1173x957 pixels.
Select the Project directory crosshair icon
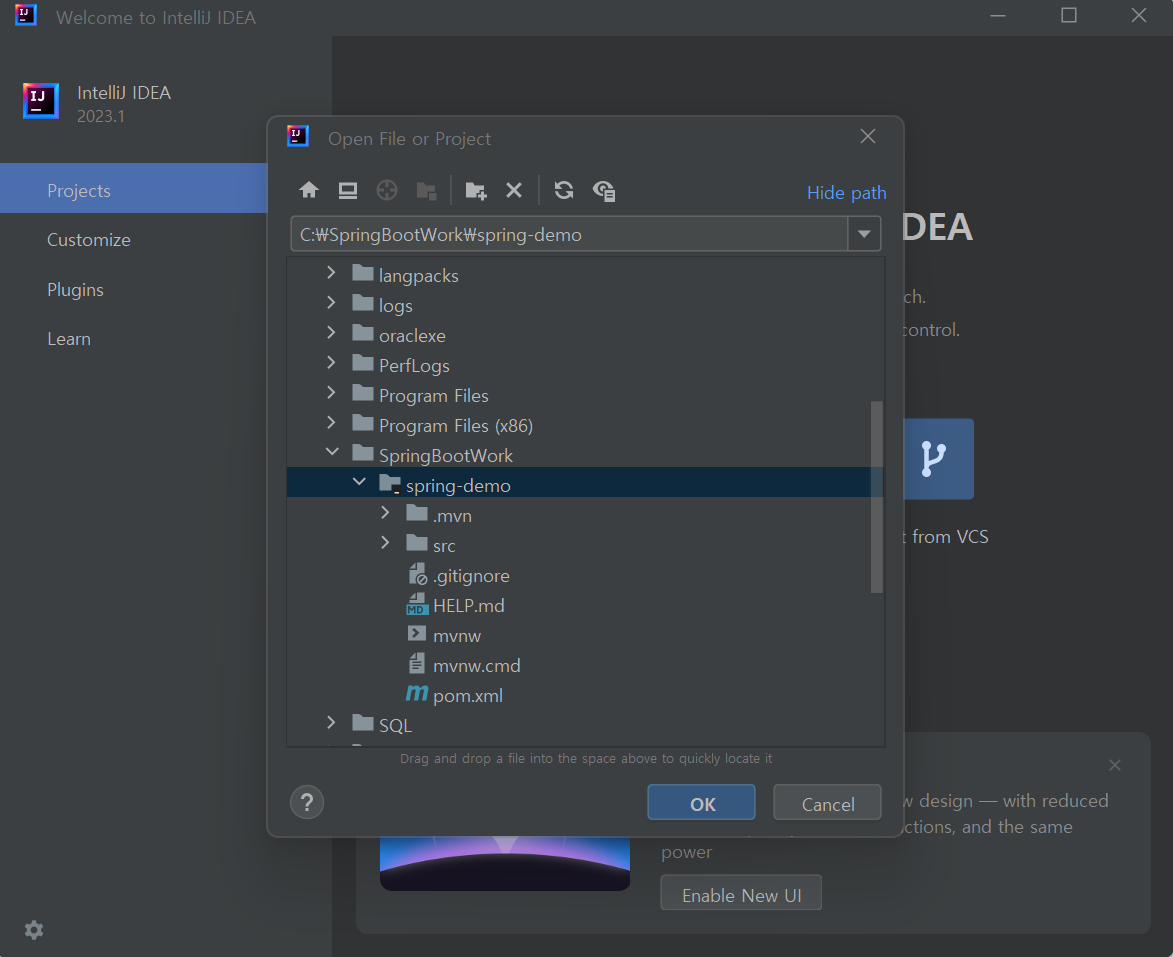point(387,190)
